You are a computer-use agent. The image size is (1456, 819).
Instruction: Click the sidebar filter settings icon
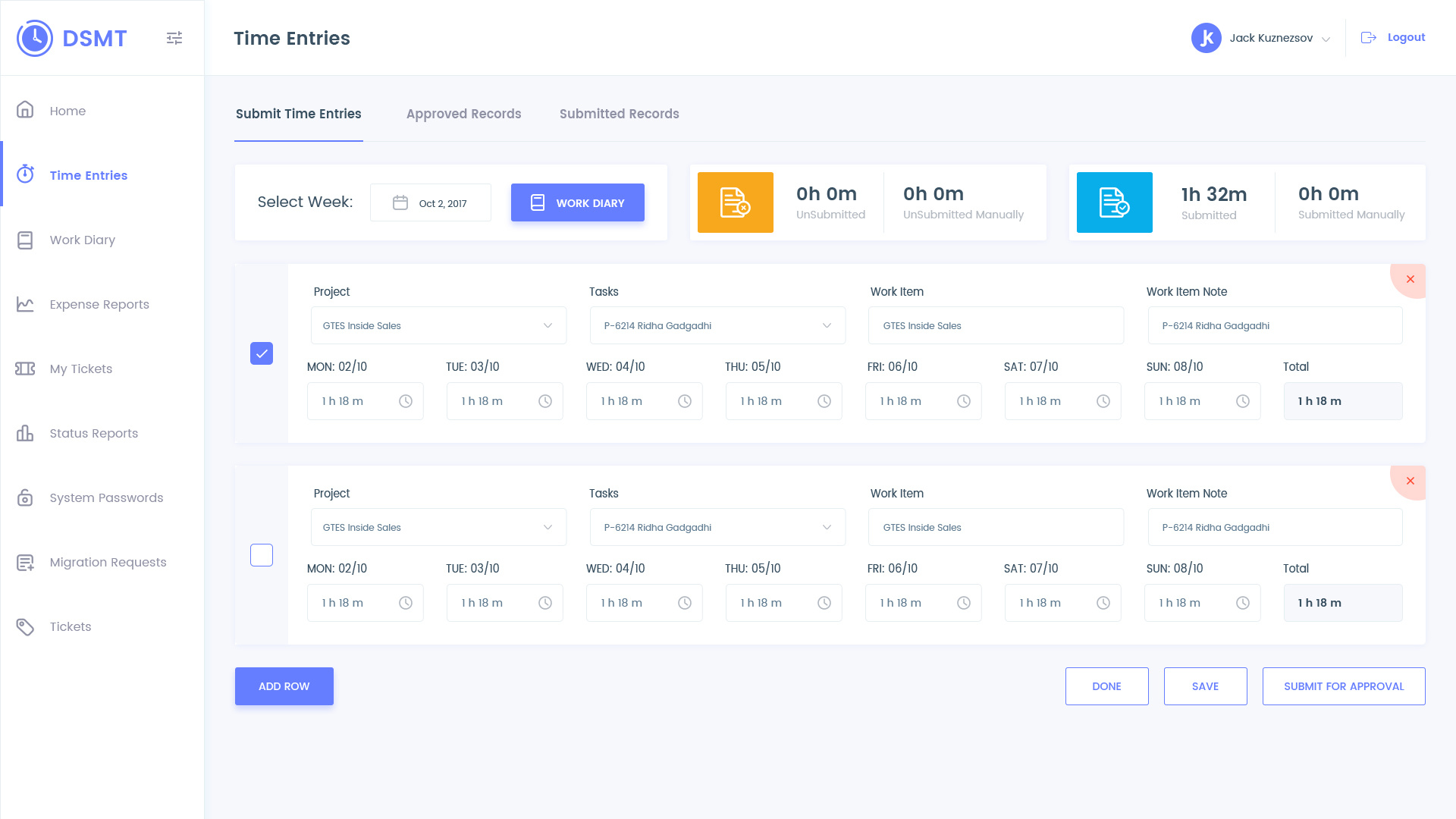[x=174, y=38]
